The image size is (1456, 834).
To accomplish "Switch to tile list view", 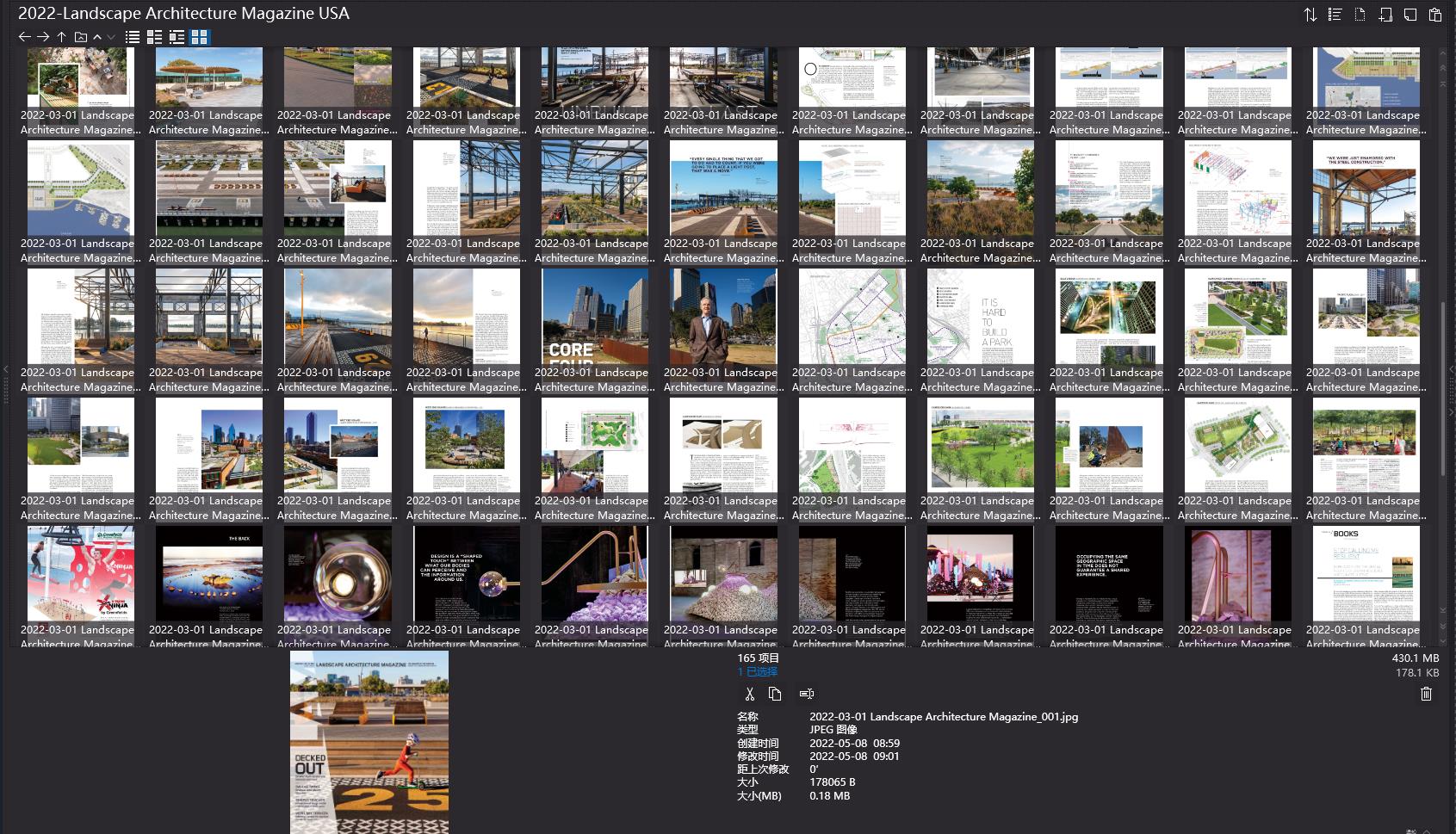I will point(177,37).
